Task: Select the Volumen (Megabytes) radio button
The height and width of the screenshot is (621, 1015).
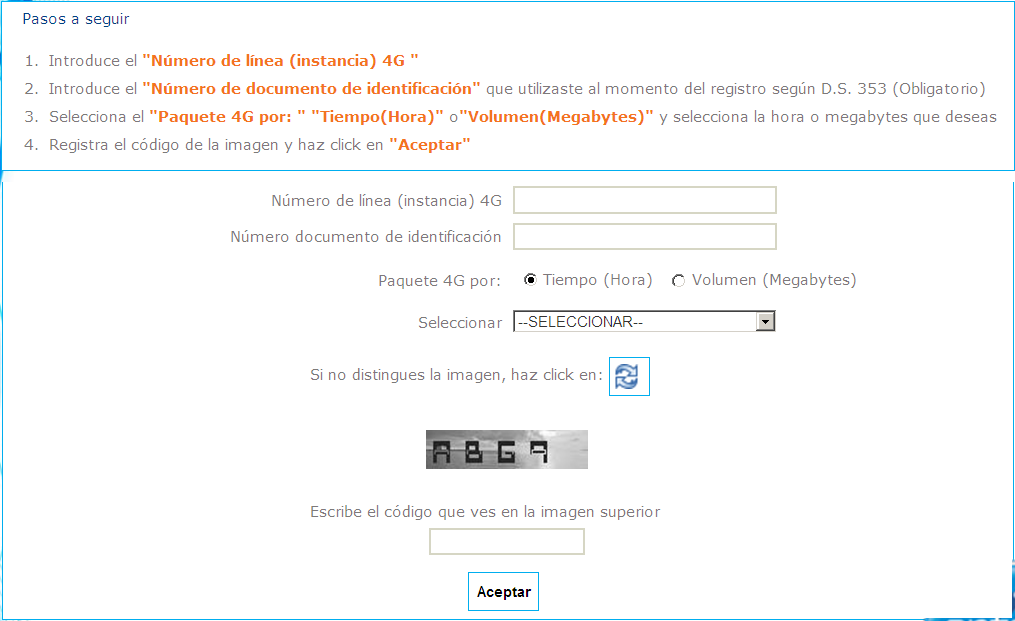Action: coord(678,280)
